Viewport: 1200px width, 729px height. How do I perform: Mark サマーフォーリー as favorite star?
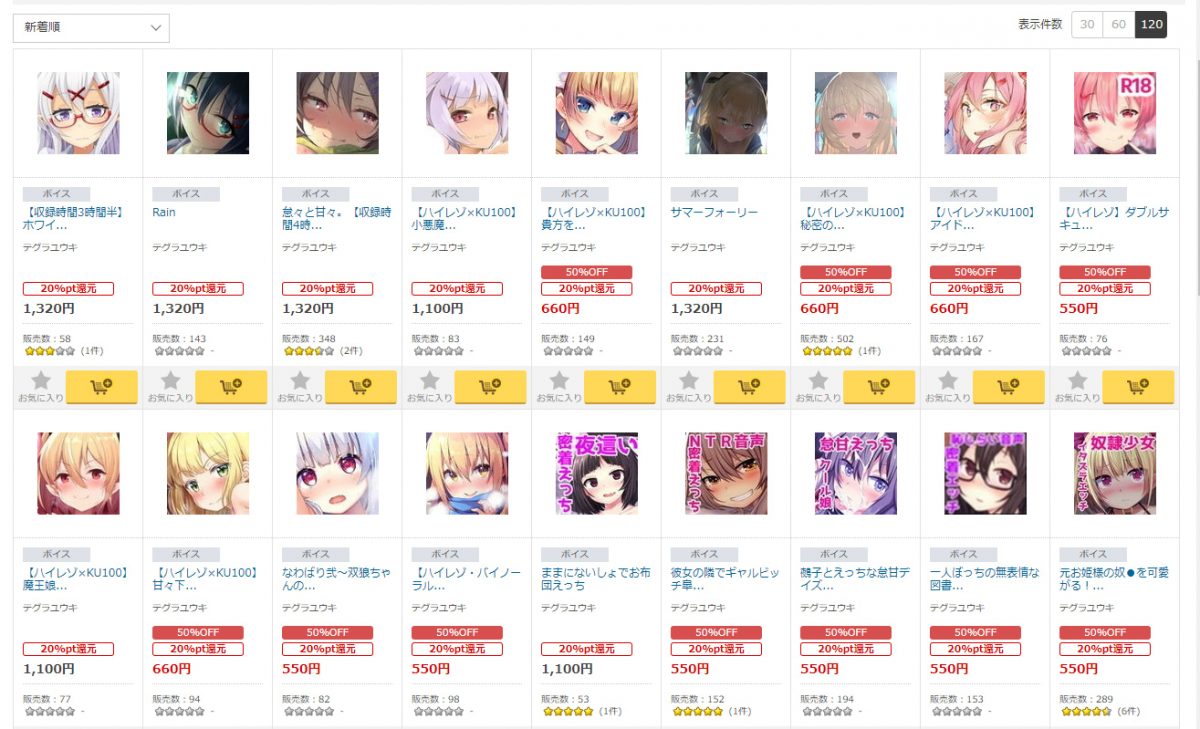pyautogui.click(x=689, y=386)
